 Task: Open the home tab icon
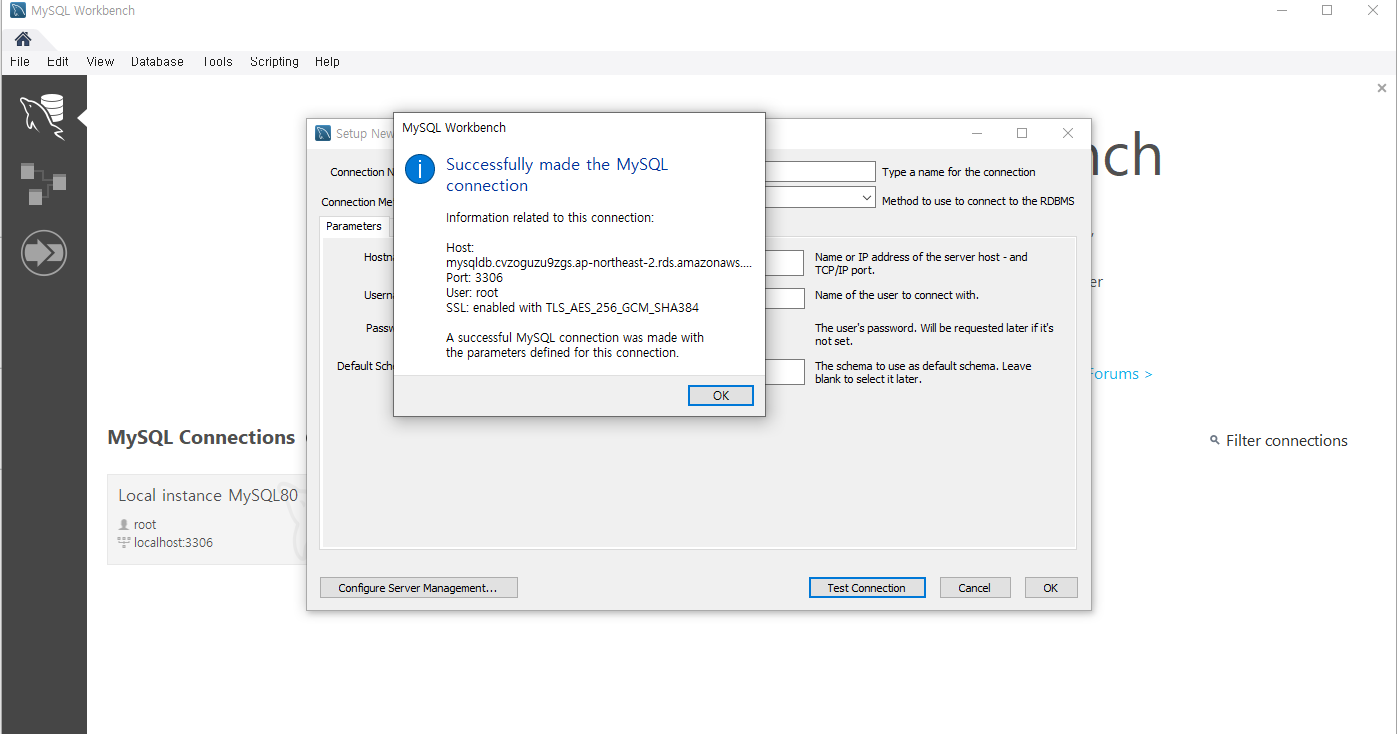(x=22, y=39)
